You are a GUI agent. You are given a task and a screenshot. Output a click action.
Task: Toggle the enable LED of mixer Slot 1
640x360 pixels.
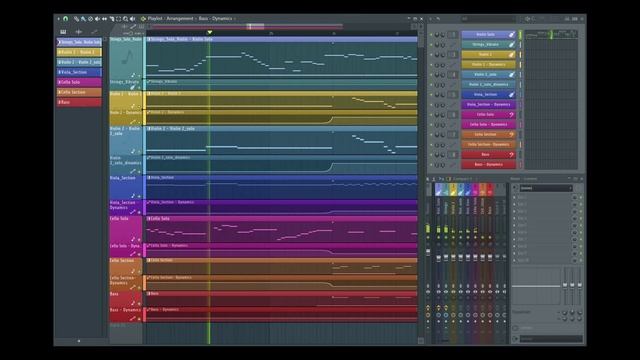pos(581,197)
